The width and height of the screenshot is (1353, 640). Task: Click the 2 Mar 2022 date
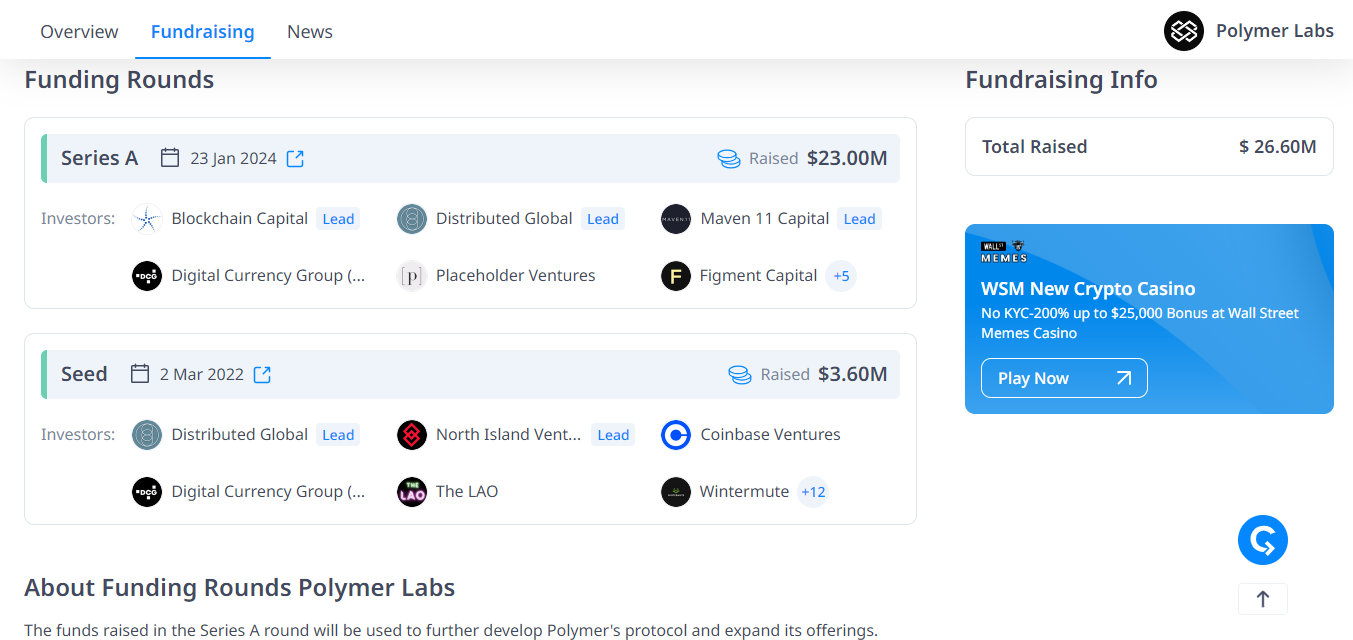click(202, 374)
